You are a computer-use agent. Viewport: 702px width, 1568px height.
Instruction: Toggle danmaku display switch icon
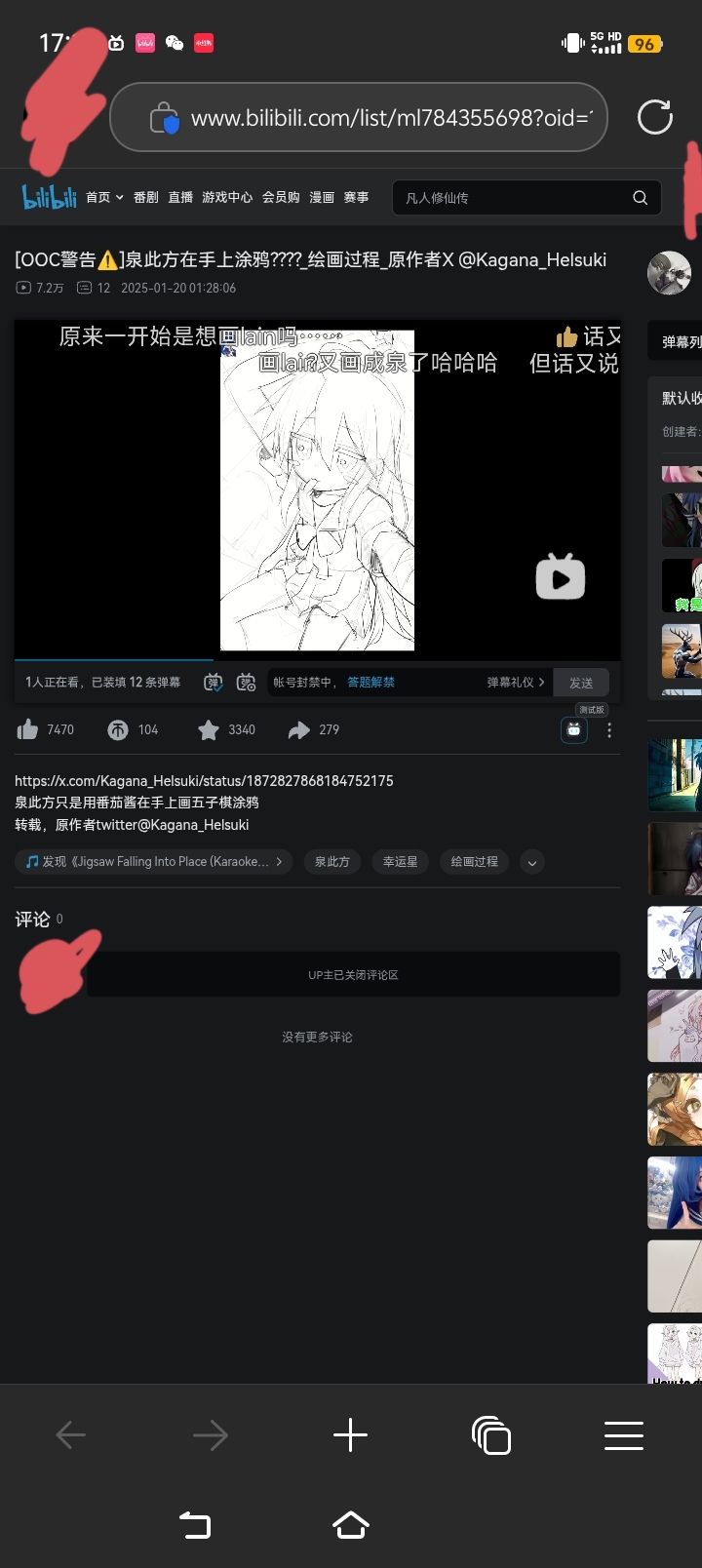214,683
